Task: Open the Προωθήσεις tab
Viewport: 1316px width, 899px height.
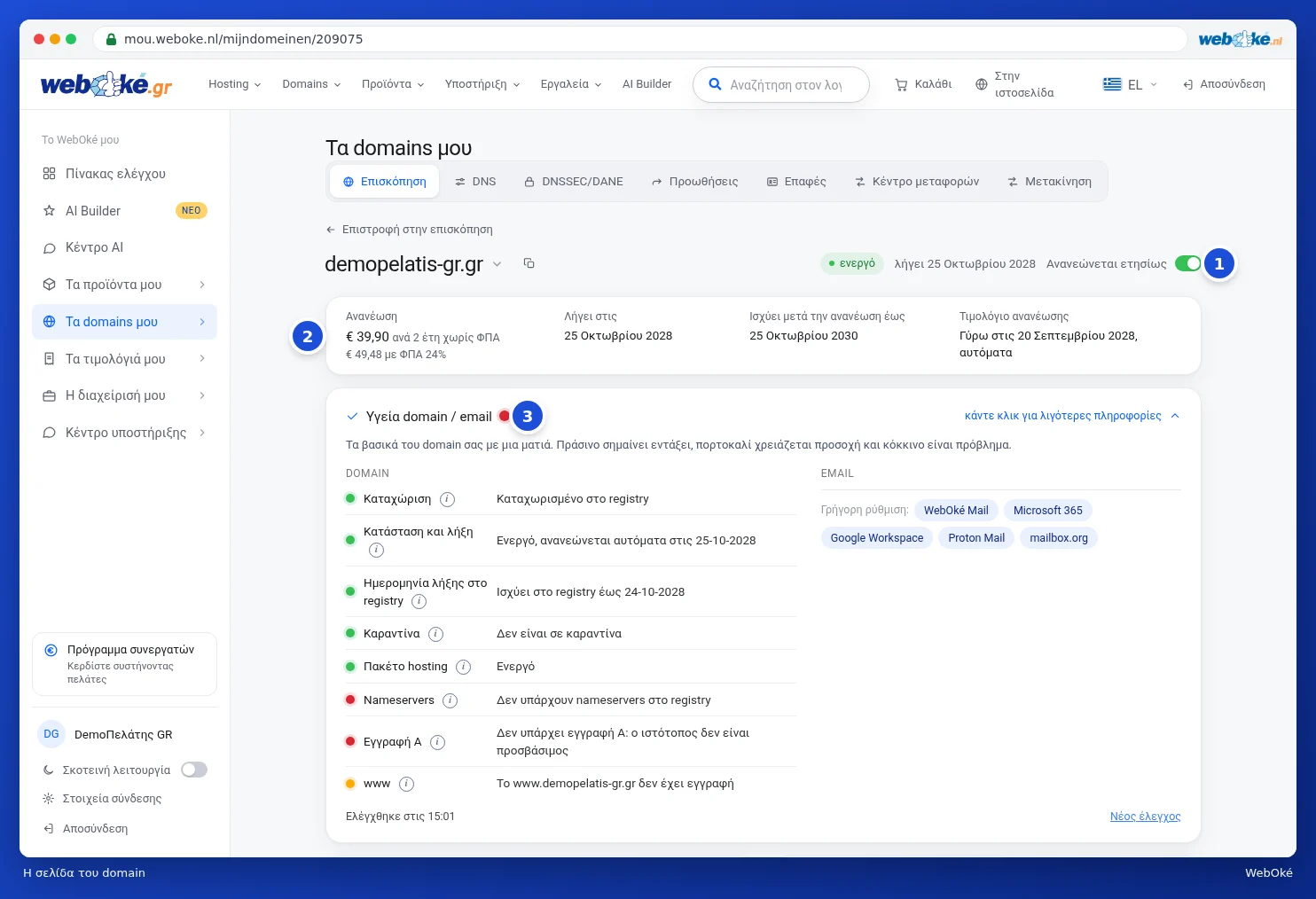Action: 694,182
